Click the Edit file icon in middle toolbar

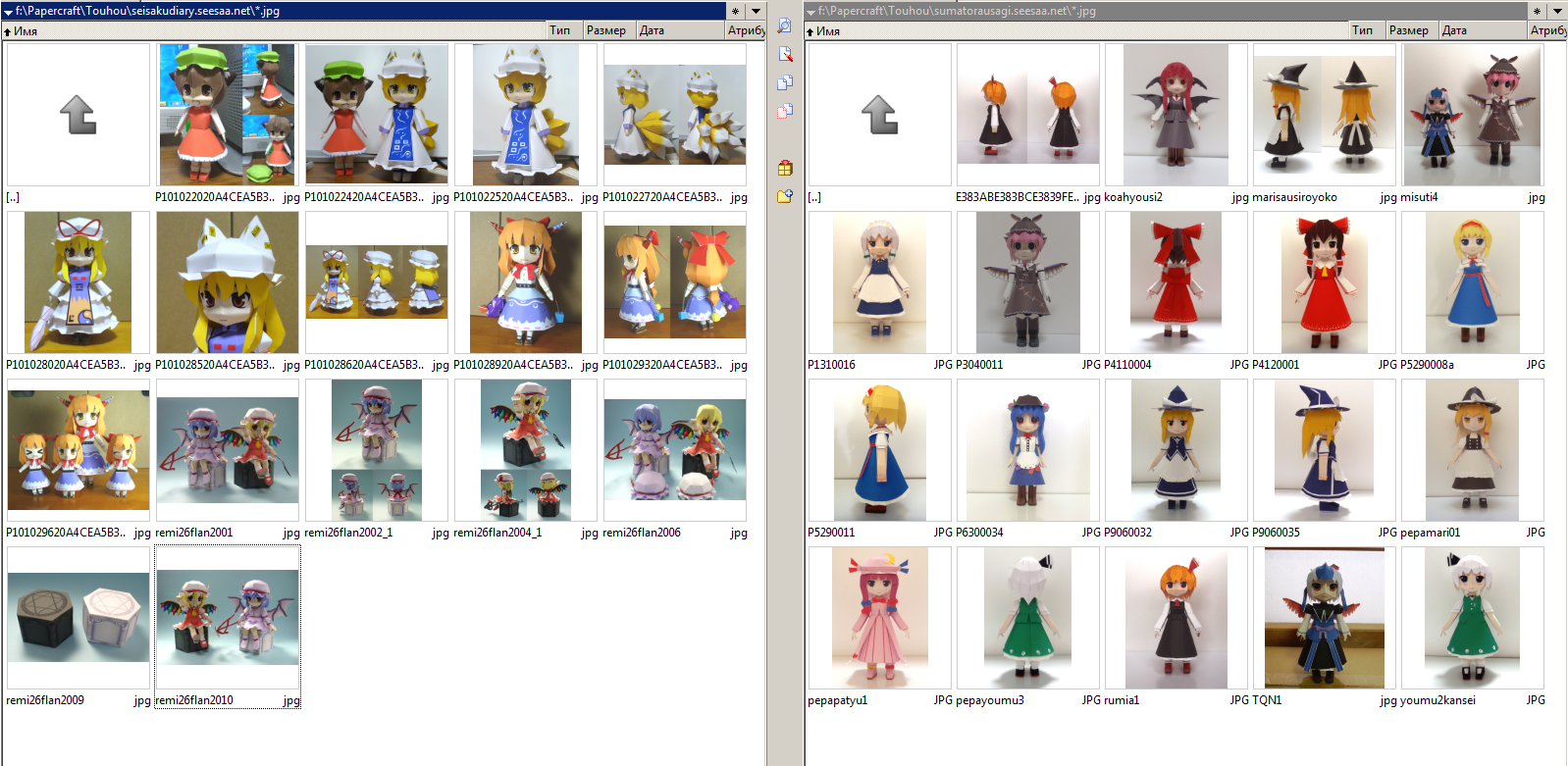(785, 54)
